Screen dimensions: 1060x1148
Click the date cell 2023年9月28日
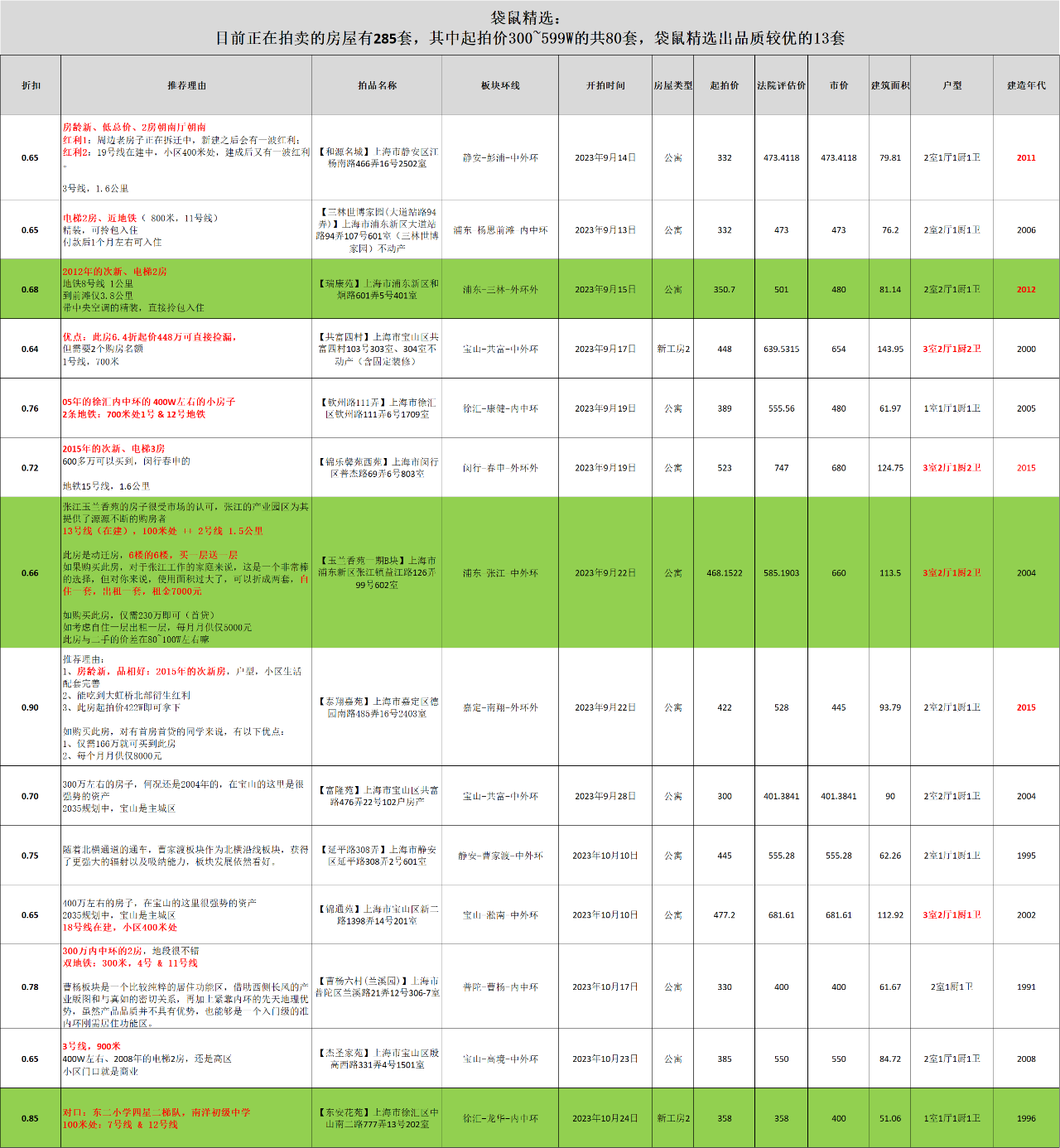(605, 796)
